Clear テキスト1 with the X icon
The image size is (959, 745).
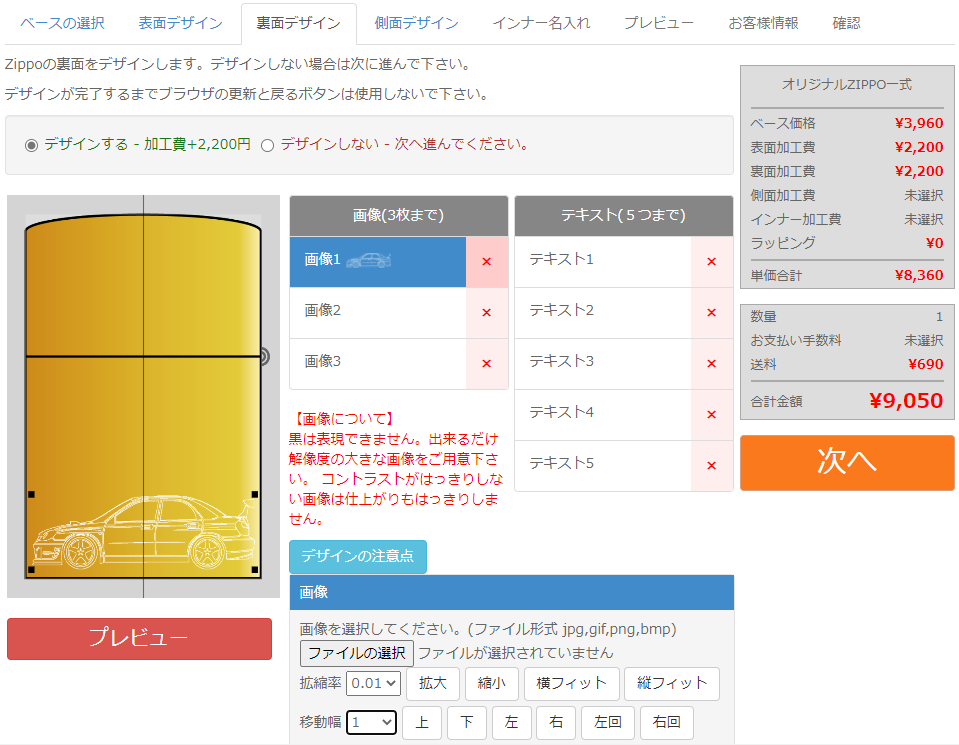pos(712,262)
